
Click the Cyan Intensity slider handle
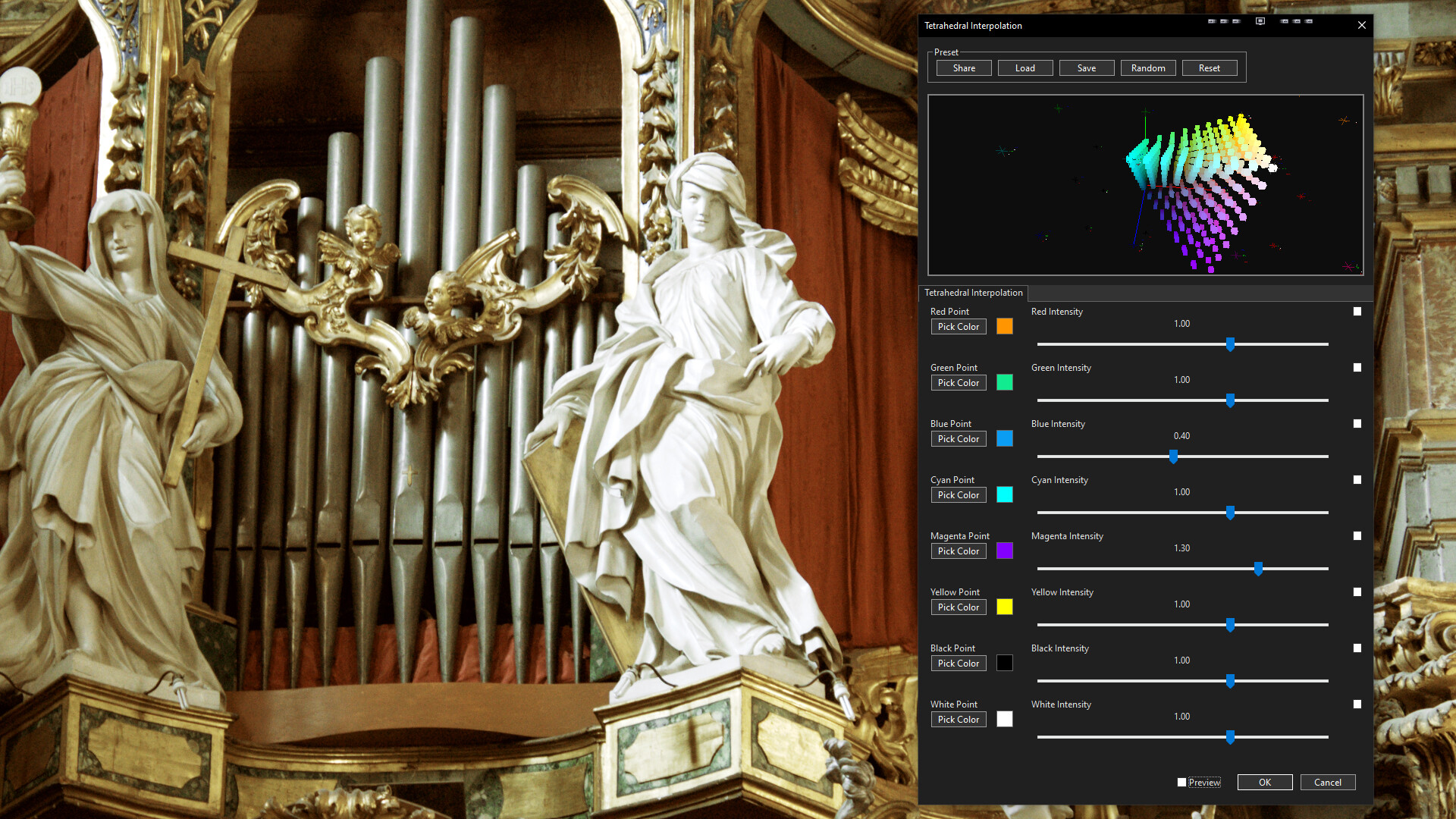(x=1230, y=513)
